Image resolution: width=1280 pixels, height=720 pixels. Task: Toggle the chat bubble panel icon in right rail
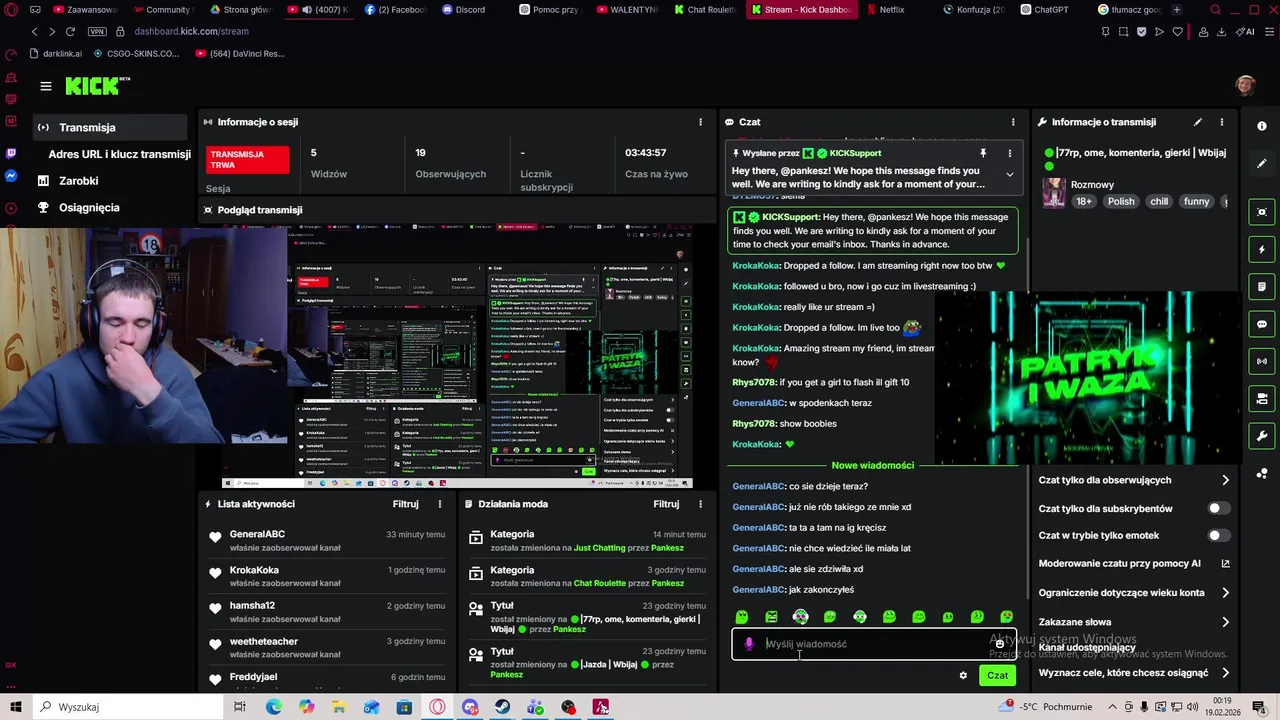pos(1262,324)
